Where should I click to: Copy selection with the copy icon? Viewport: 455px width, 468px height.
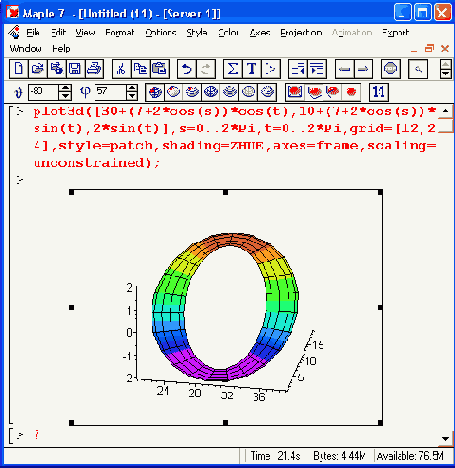click(141, 69)
